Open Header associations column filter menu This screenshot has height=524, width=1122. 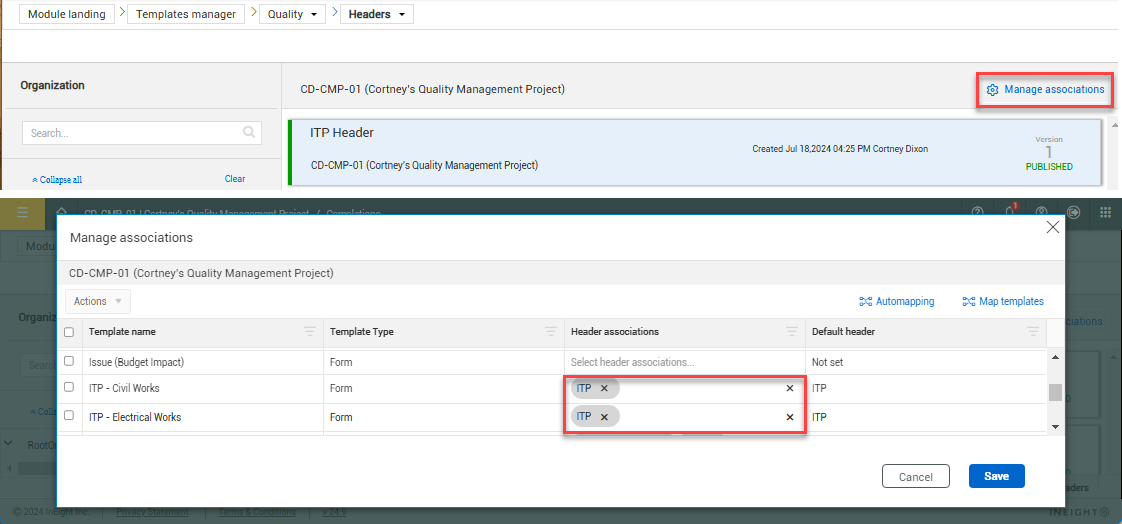(x=791, y=332)
